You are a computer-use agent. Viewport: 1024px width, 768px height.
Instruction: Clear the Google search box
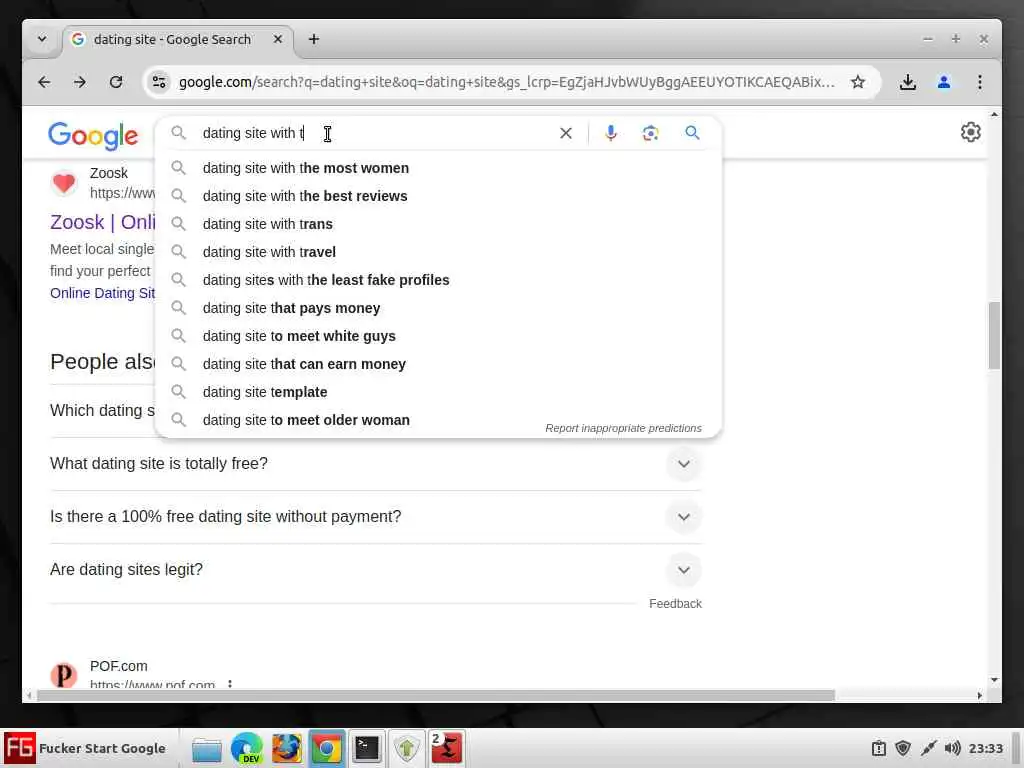pyautogui.click(x=566, y=133)
